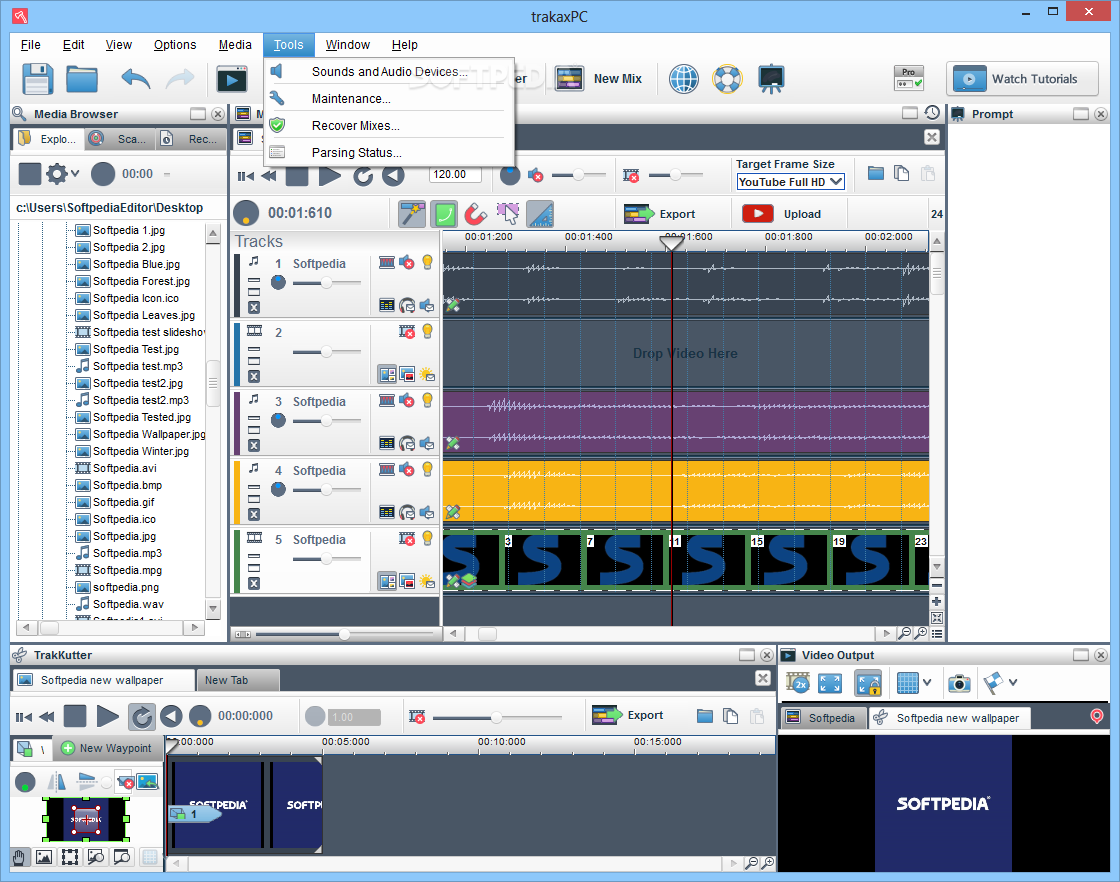Click the settings gear in Media Browser
The width and height of the screenshot is (1120, 882).
pyautogui.click(x=57, y=174)
